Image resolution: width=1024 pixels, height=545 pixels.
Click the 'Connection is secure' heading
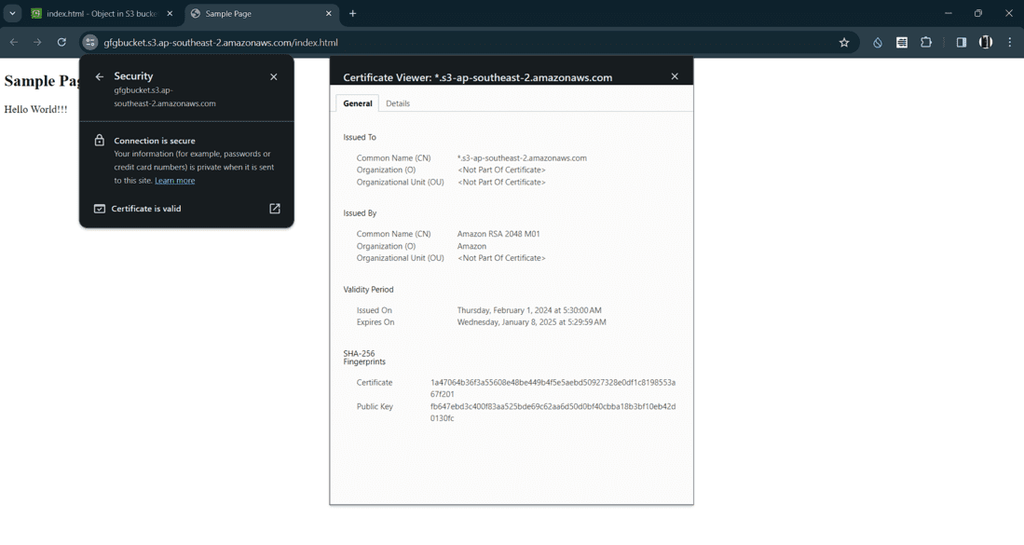(x=155, y=140)
